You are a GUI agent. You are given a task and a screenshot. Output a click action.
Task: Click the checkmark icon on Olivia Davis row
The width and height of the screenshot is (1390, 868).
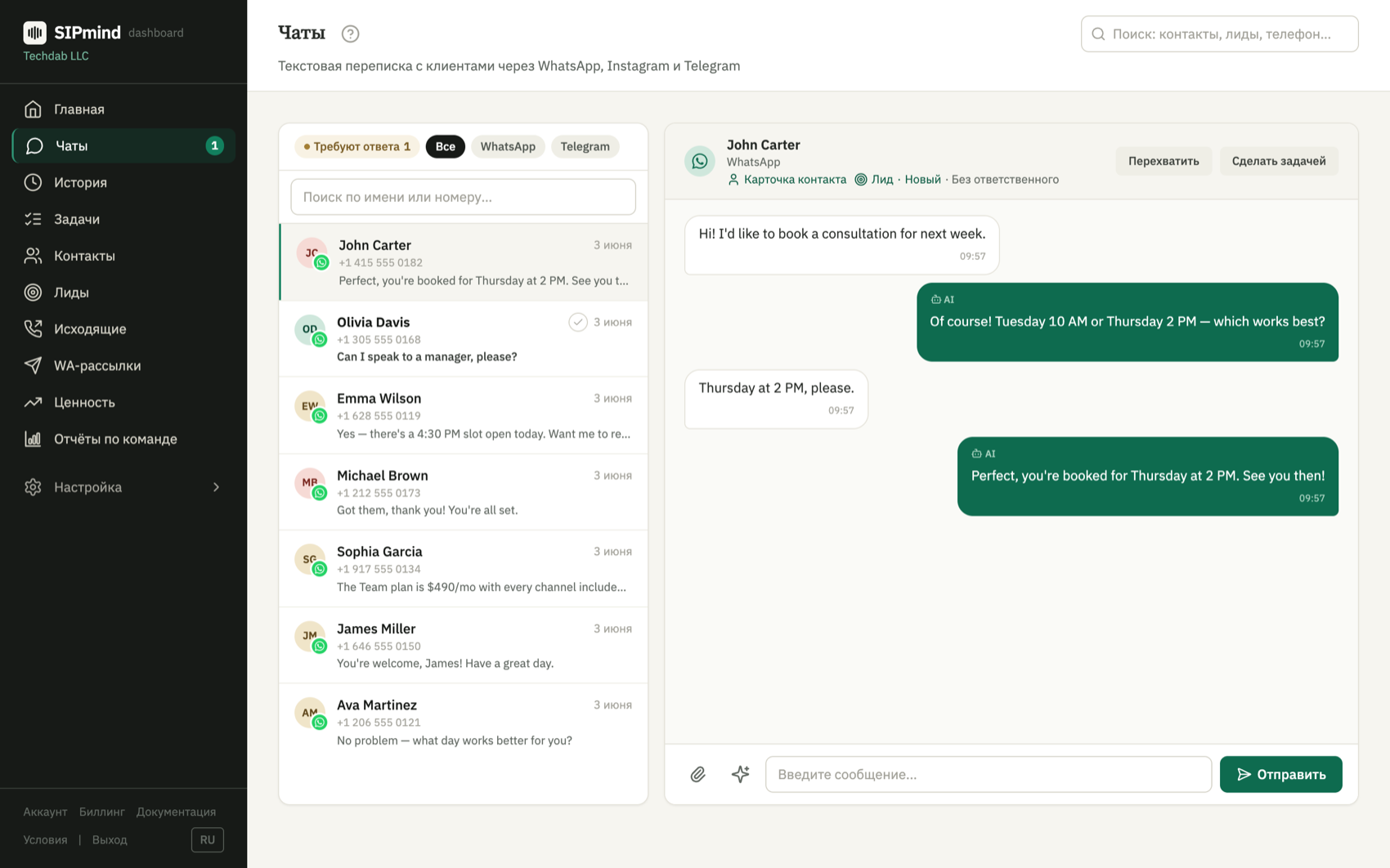(x=578, y=322)
